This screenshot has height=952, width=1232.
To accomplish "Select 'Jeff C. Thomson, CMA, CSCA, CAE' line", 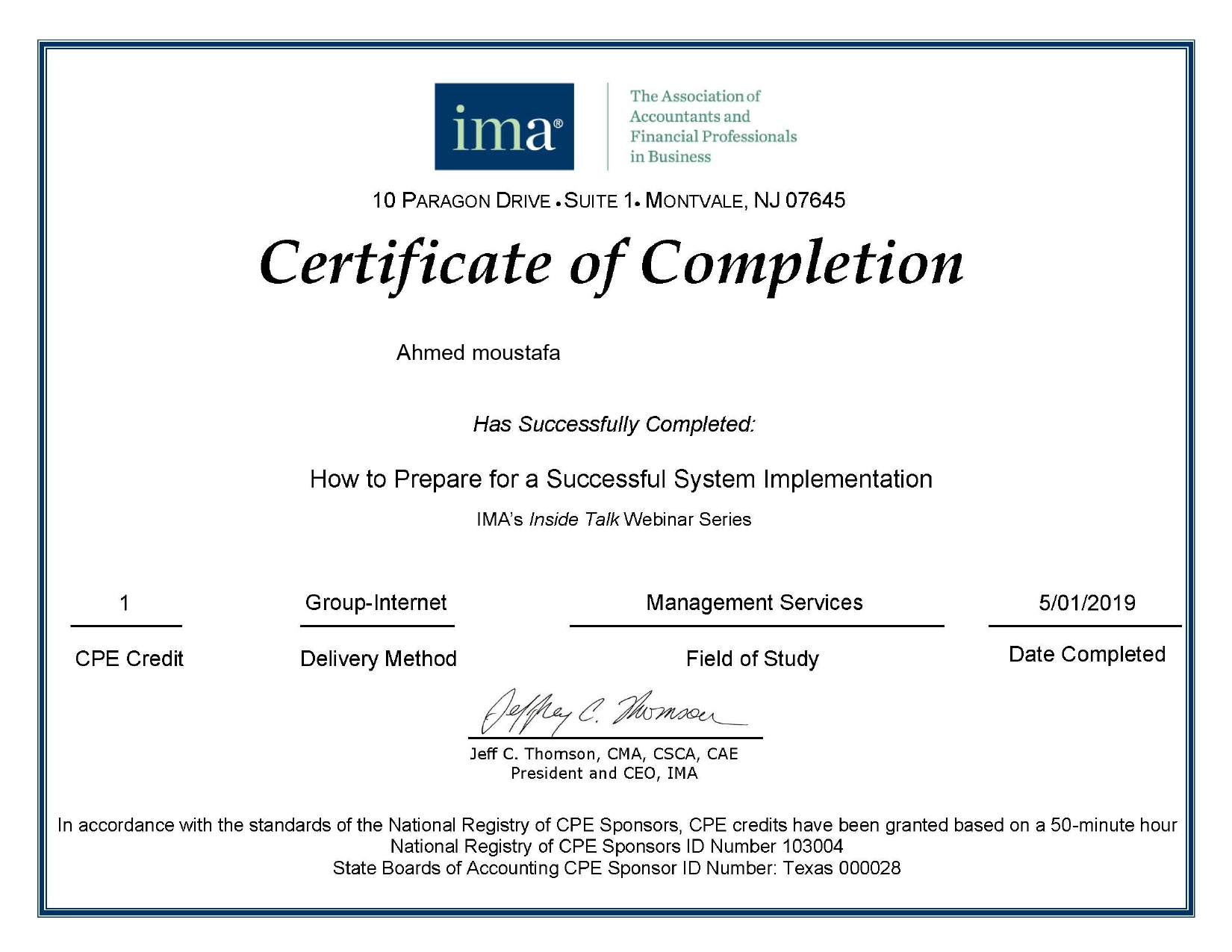I will point(603,753).
